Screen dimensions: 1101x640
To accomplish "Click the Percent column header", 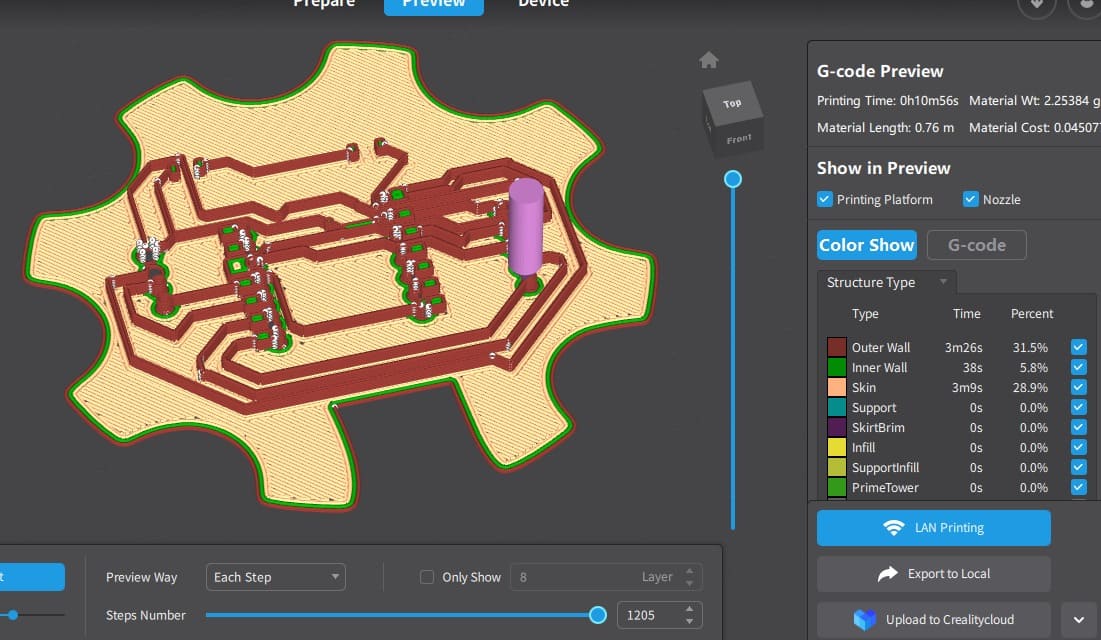I will tap(1031, 314).
